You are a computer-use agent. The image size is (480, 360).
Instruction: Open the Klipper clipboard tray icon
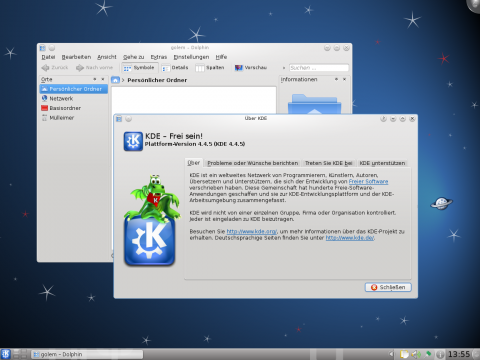(x=404, y=354)
